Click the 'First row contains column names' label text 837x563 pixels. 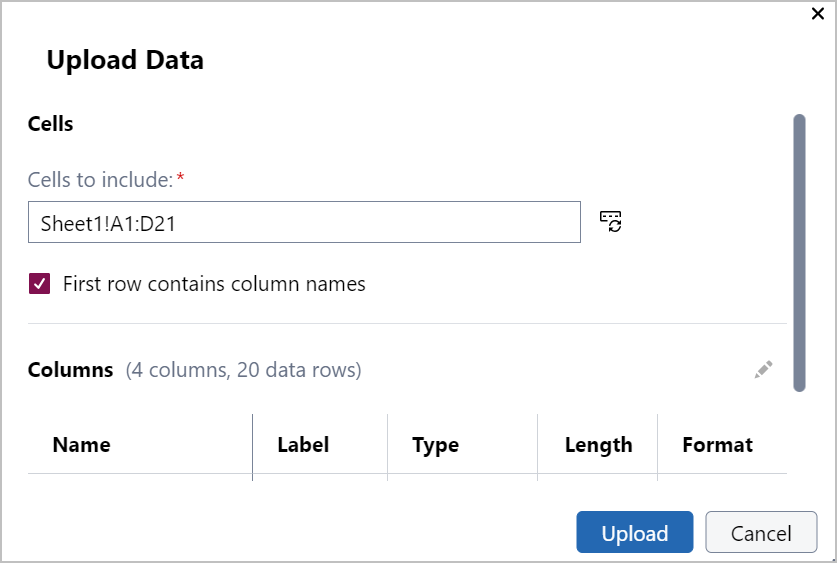[x=214, y=284]
